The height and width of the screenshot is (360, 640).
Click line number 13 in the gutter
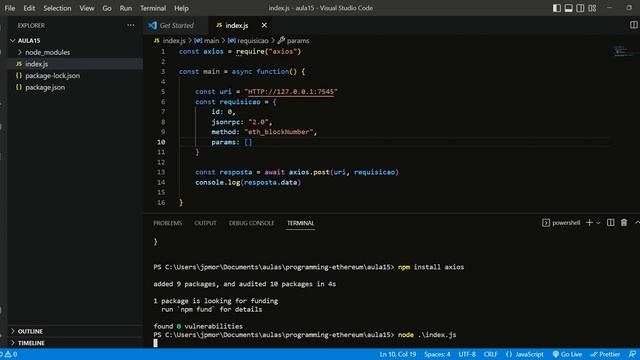[x=161, y=172]
